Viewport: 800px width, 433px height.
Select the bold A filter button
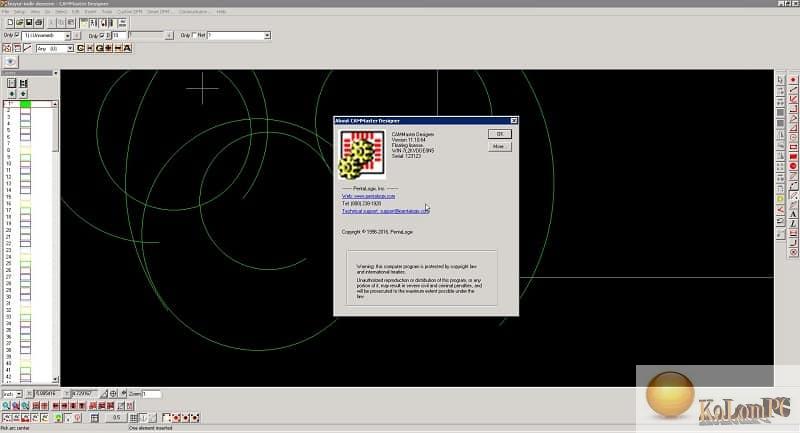coord(128,48)
